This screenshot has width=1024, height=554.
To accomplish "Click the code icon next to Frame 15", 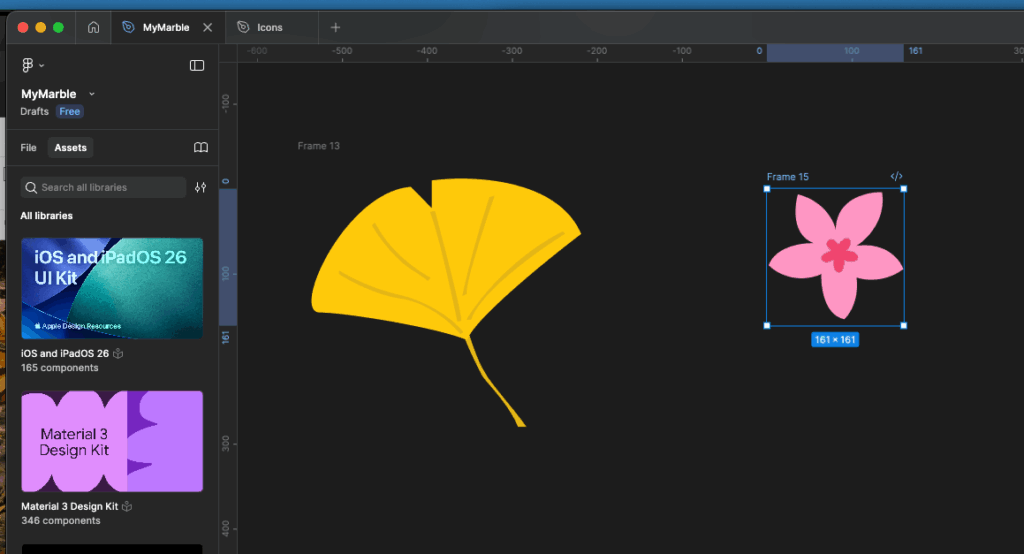I will click(896, 177).
